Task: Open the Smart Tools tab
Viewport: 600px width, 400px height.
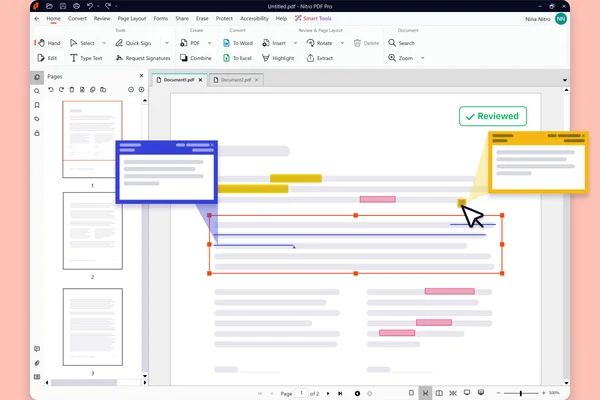Action: pyautogui.click(x=313, y=18)
